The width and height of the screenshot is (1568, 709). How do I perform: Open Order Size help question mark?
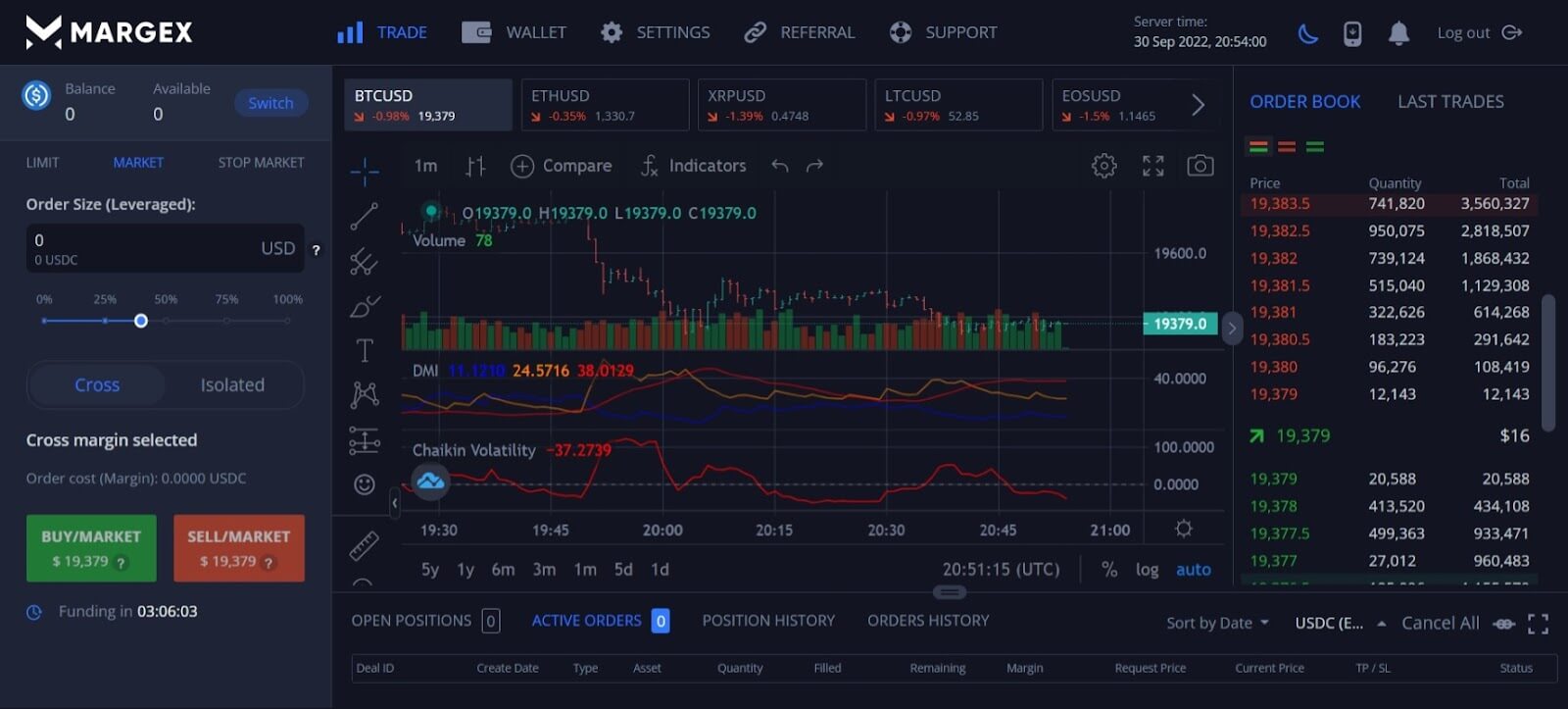(316, 250)
